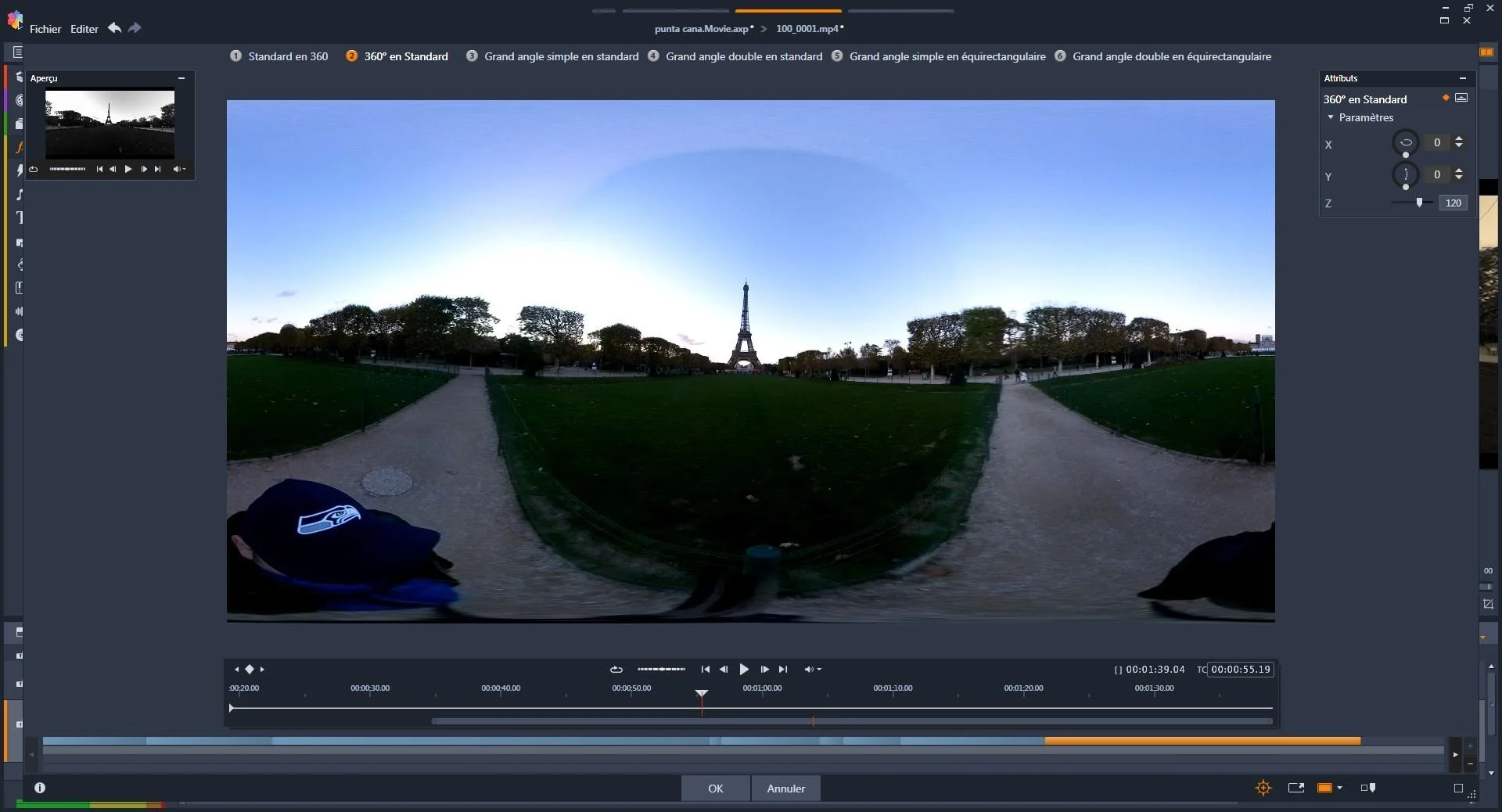Open the Fichier menu
1502x812 pixels.
pyautogui.click(x=45, y=29)
